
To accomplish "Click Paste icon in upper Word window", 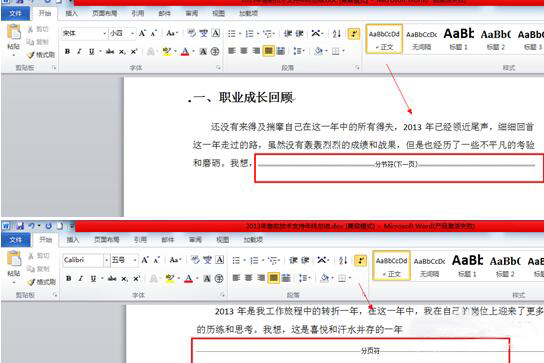I will click(14, 32).
